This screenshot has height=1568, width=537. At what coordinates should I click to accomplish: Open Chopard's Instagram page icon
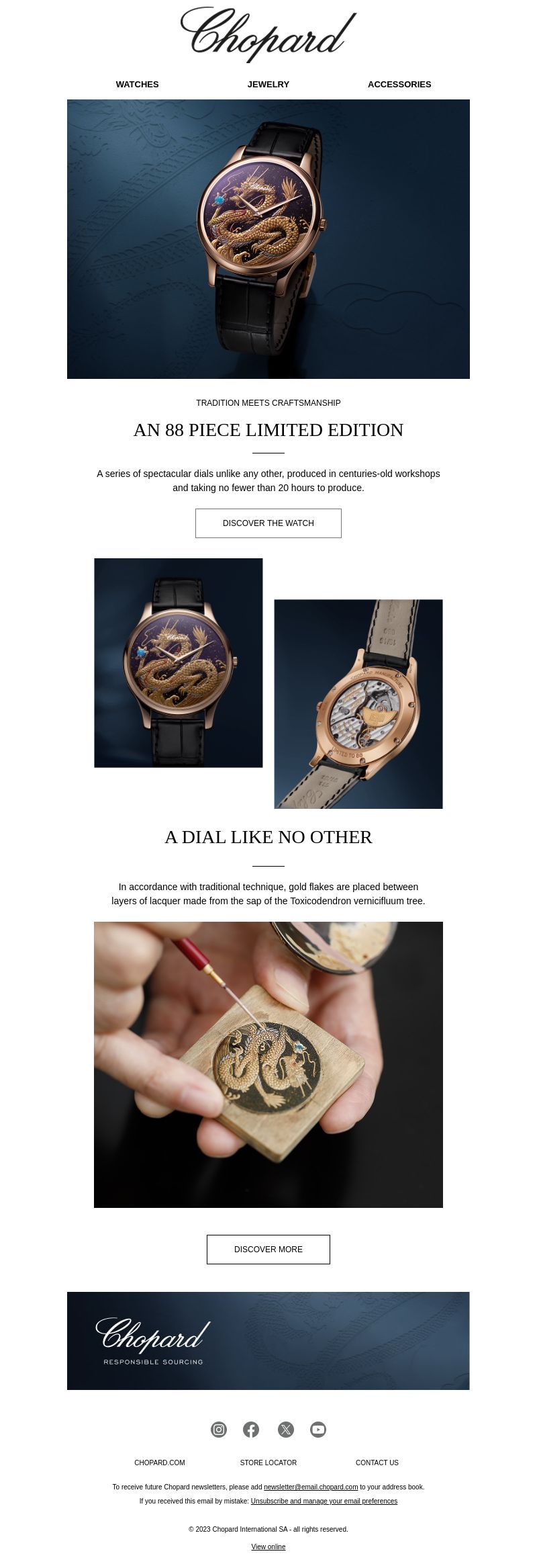coord(219,1430)
